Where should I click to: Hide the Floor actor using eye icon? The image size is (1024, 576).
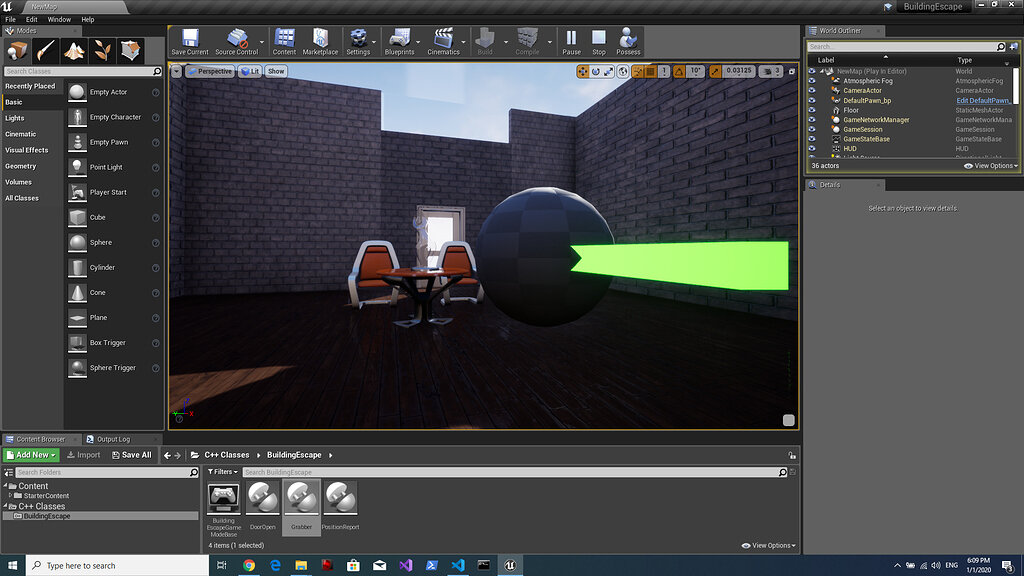click(x=812, y=110)
